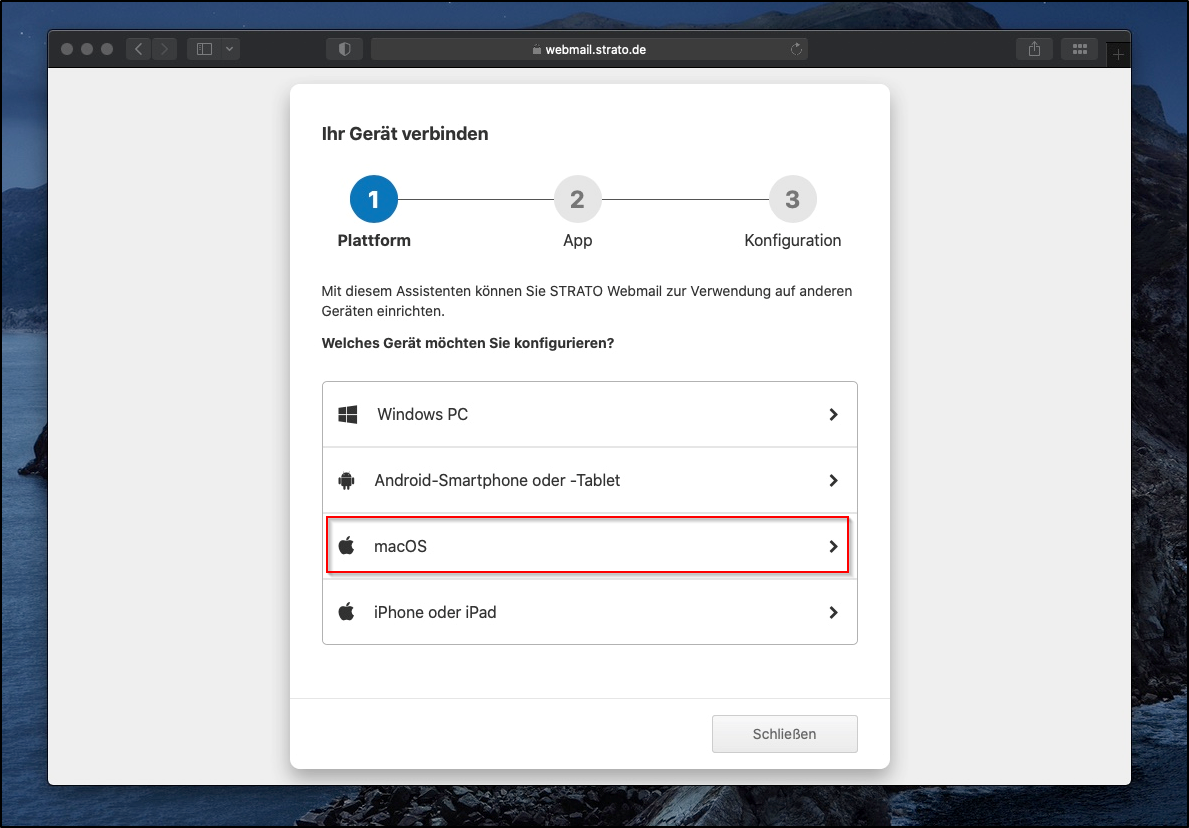The width and height of the screenshot is (1189, 828).
Task: Open the Safari share icon
Action: click(x=1034, y=49)
